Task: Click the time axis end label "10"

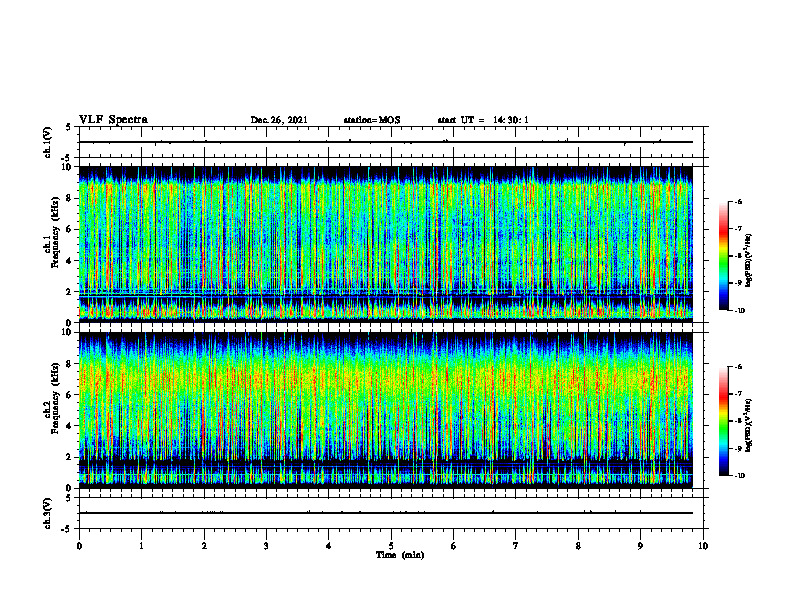Action: [x=703, y=546]
